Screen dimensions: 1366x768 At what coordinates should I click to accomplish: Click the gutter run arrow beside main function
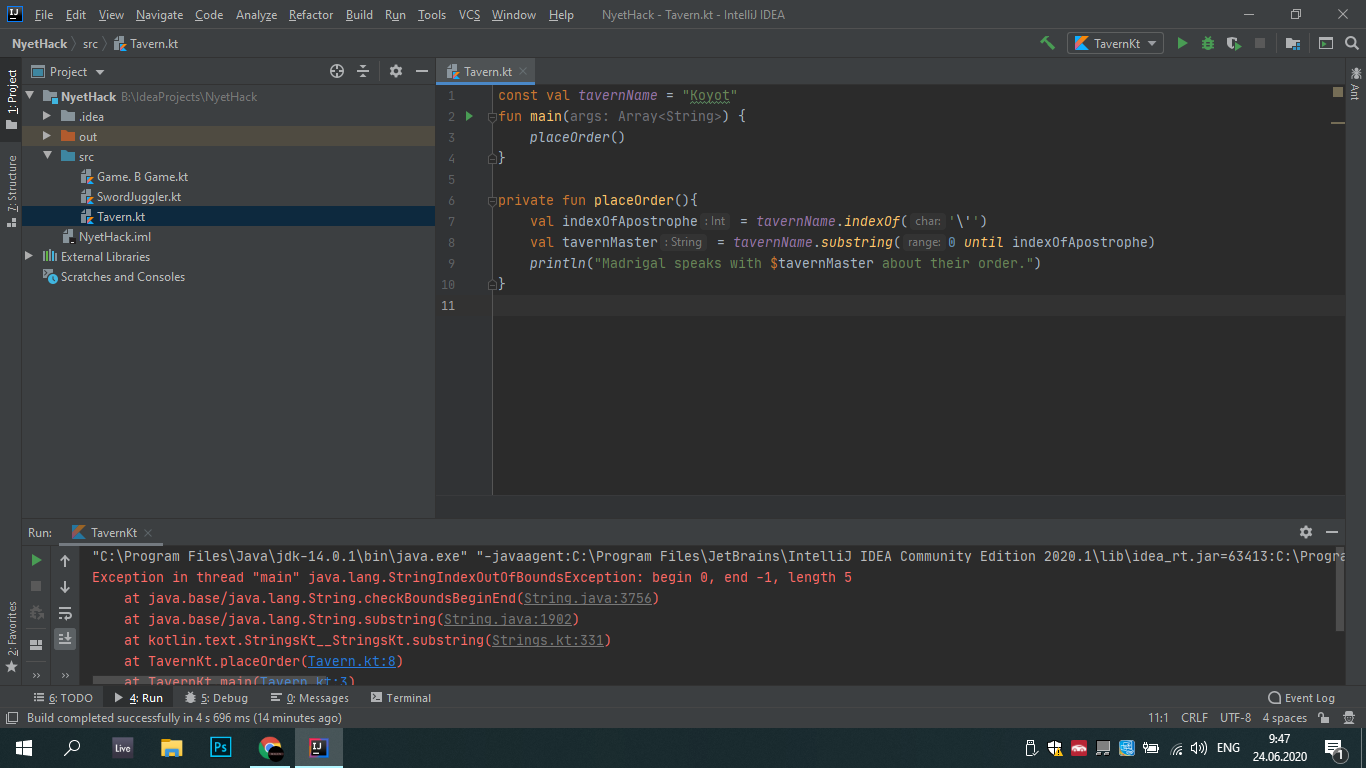pyautogui.click(x=470, y=117)
